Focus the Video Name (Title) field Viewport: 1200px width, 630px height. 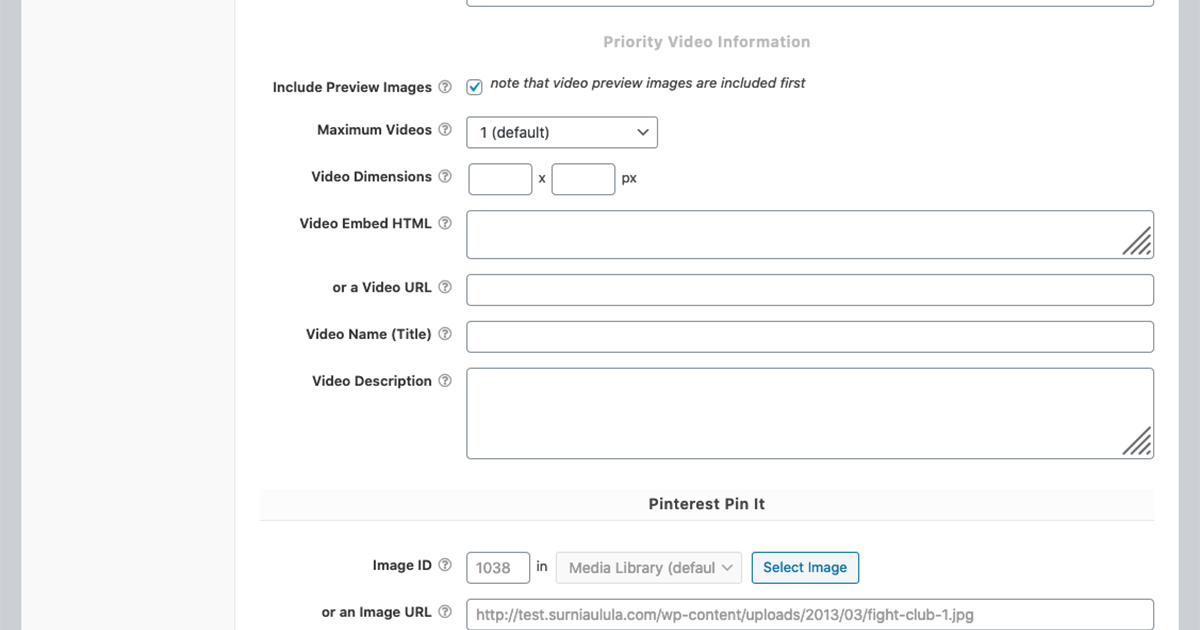coord(810,337)
